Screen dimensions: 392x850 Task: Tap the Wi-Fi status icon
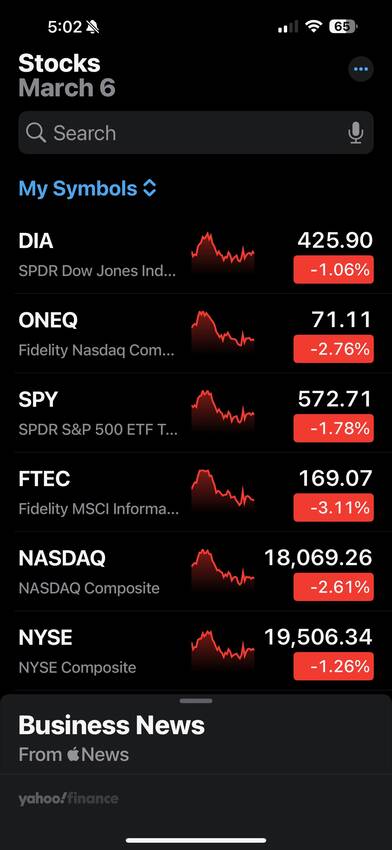313,27
